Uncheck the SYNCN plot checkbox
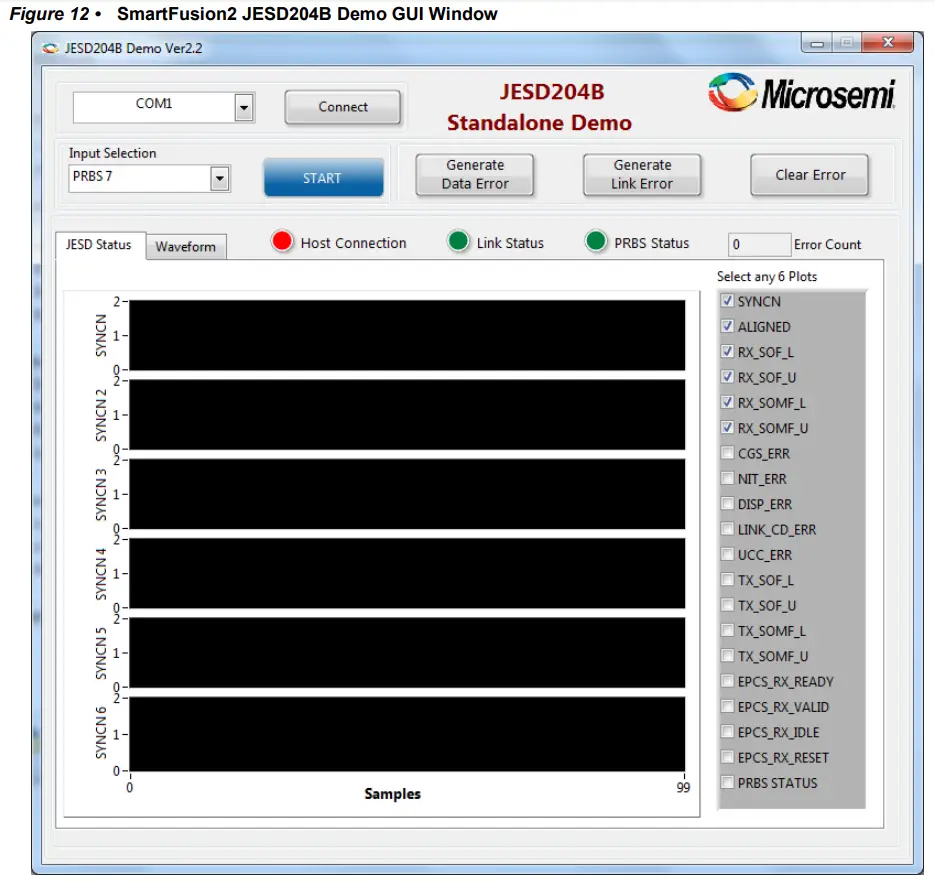The width and height of the screenshot is (935, 882). [x=728, y=301]
